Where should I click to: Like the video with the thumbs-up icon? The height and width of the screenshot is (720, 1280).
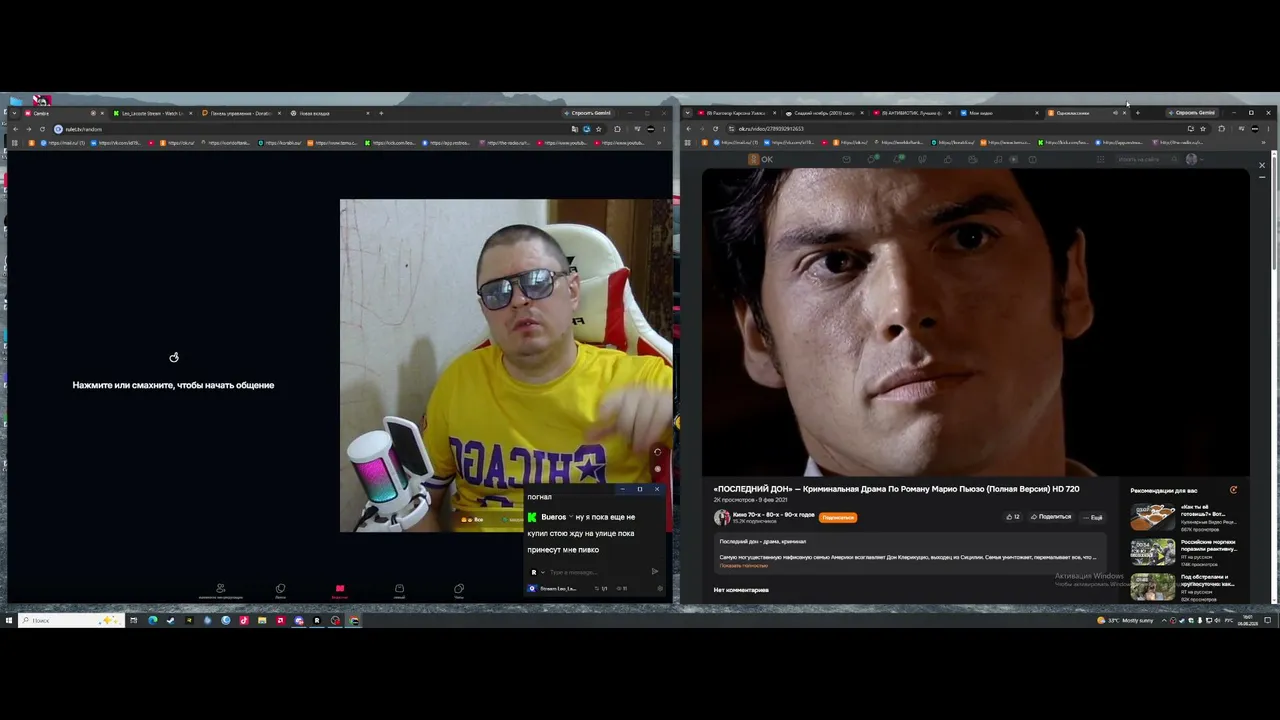pyautogui.click(x=1013, y=517)
